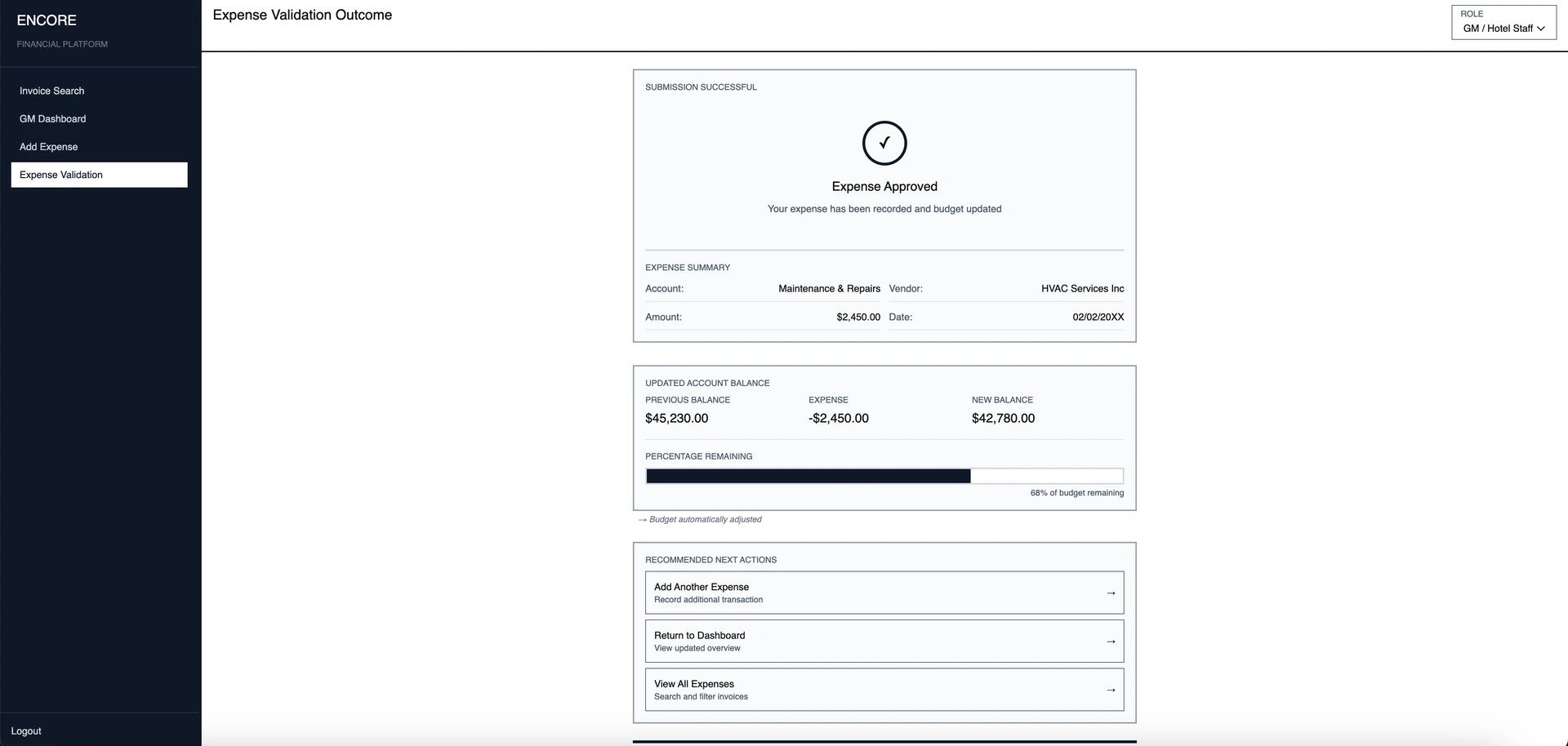1568x746 pixels.
Task: Open GM Dashboard from the navigation
Action: (x=53, y=118)
